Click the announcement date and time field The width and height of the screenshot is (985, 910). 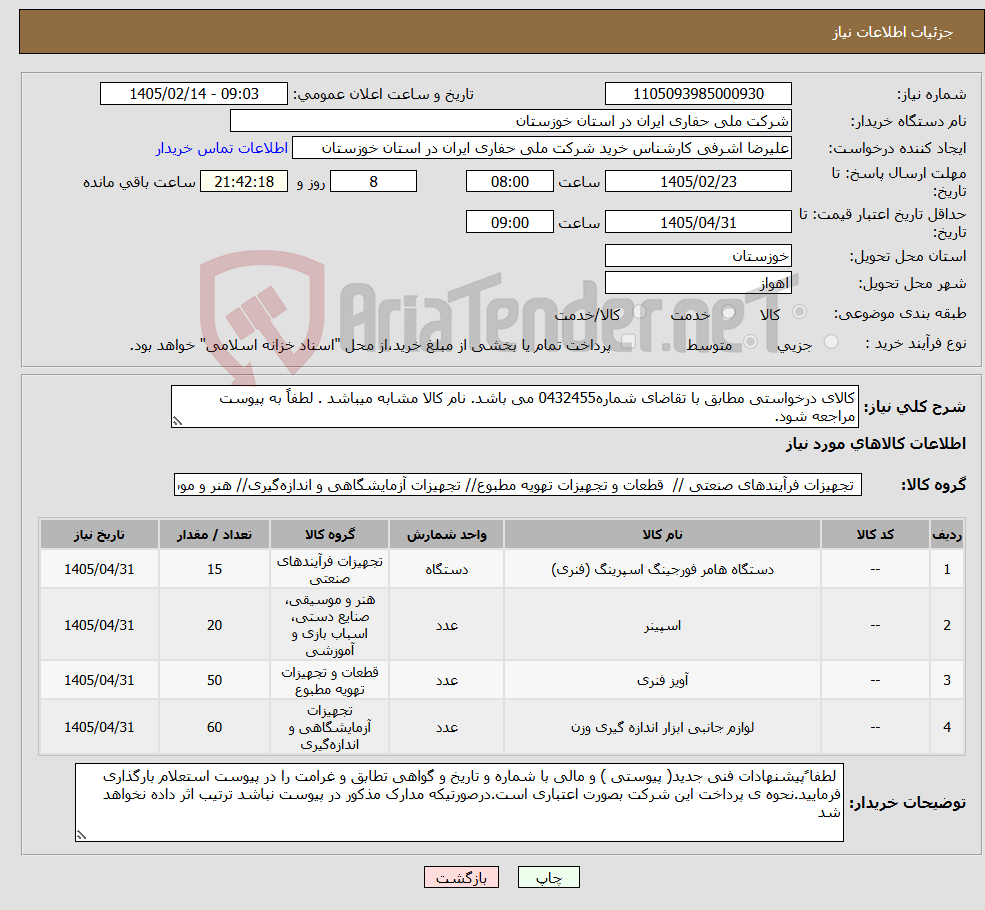pos(193,94)
